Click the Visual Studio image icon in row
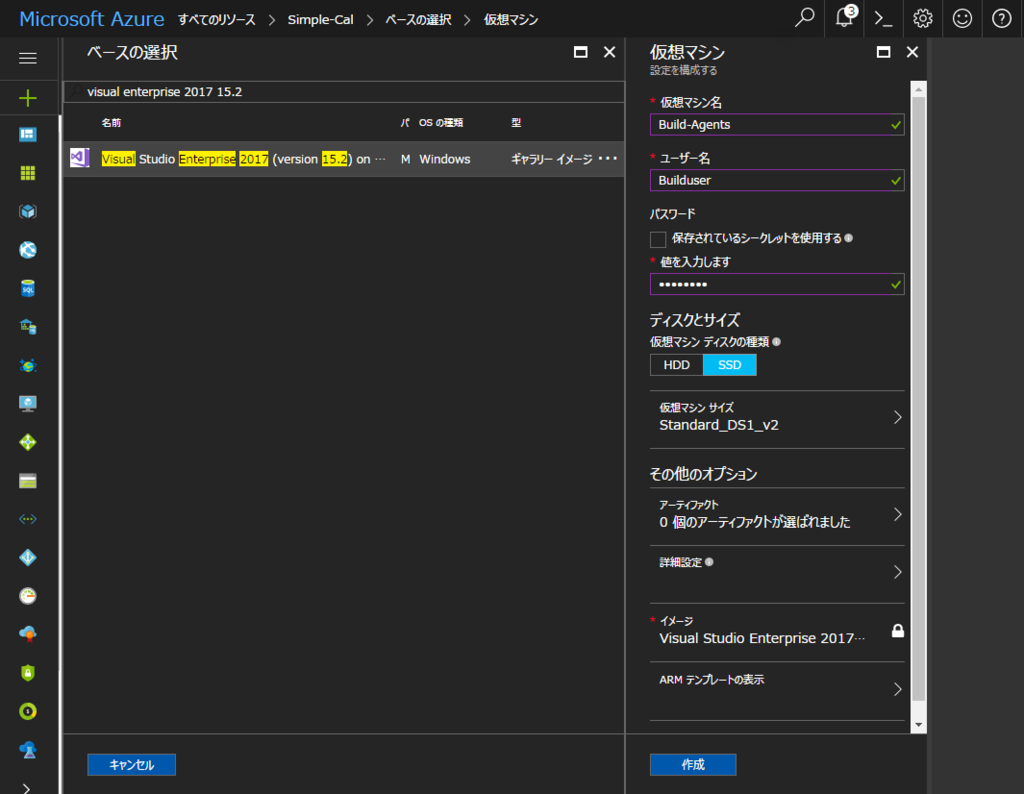Viewport: 1024px width, 794px height. click(x=80, y=158)
